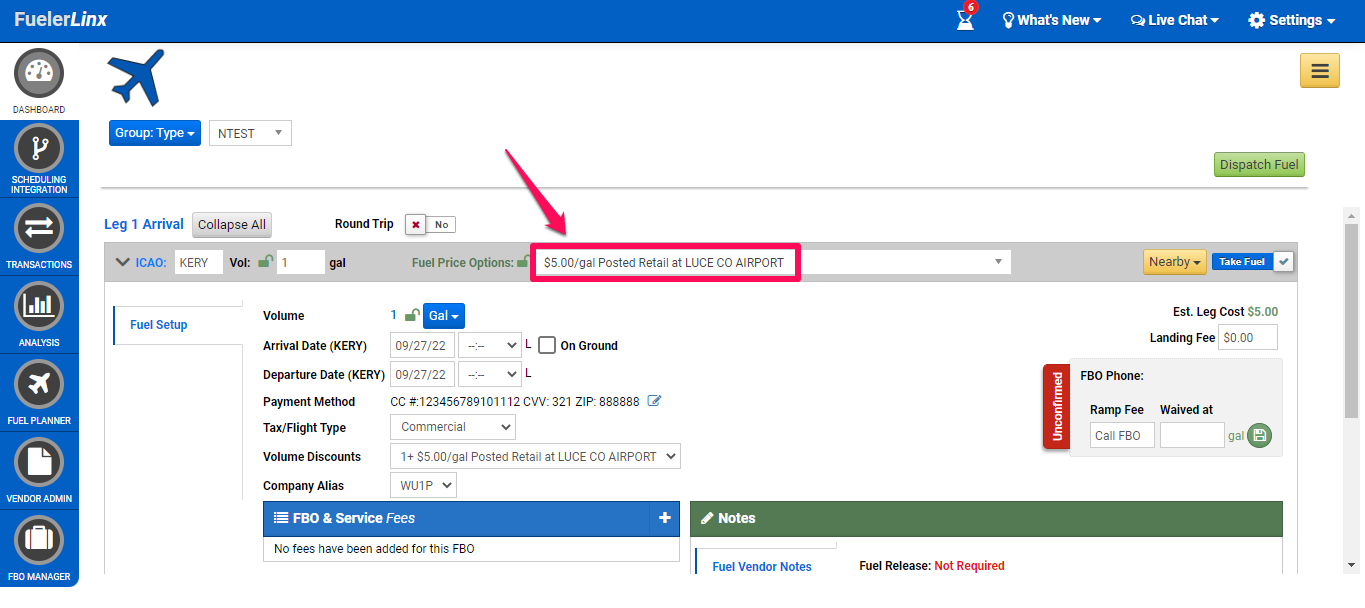The height and width of the screenshot is (608, 1365).
Task: Click the green lock next to Volume 1
Action: click(x=411, y=315)
